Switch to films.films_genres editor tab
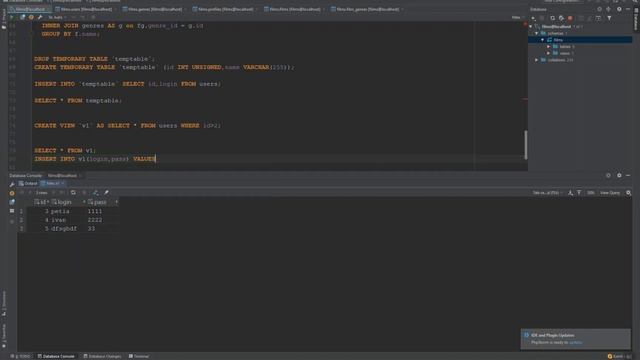 (x=367, y=9)
